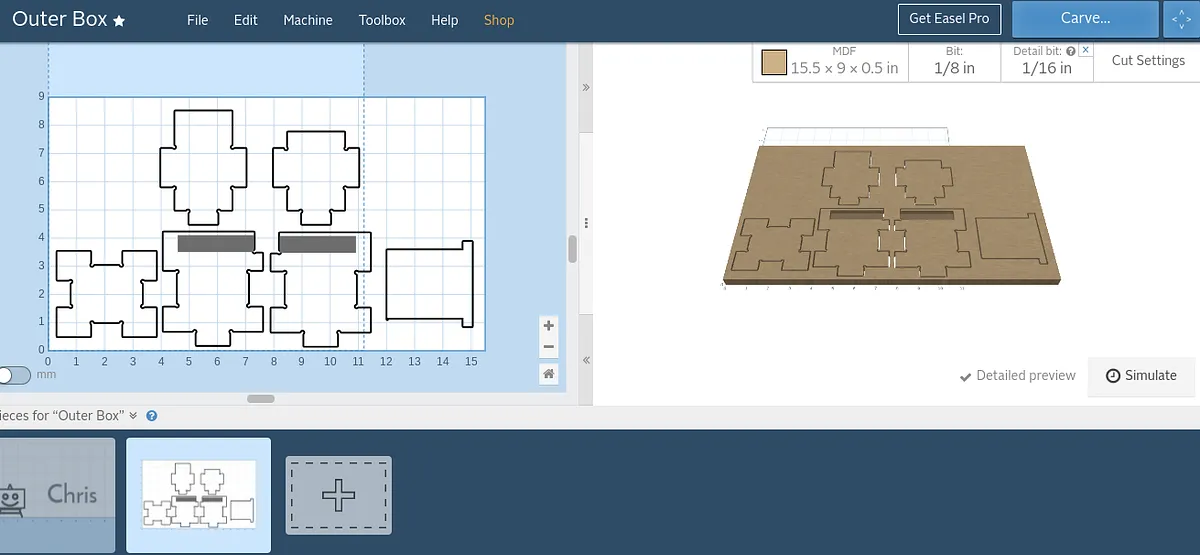Click the MDF material color swatch

(774, 63)
